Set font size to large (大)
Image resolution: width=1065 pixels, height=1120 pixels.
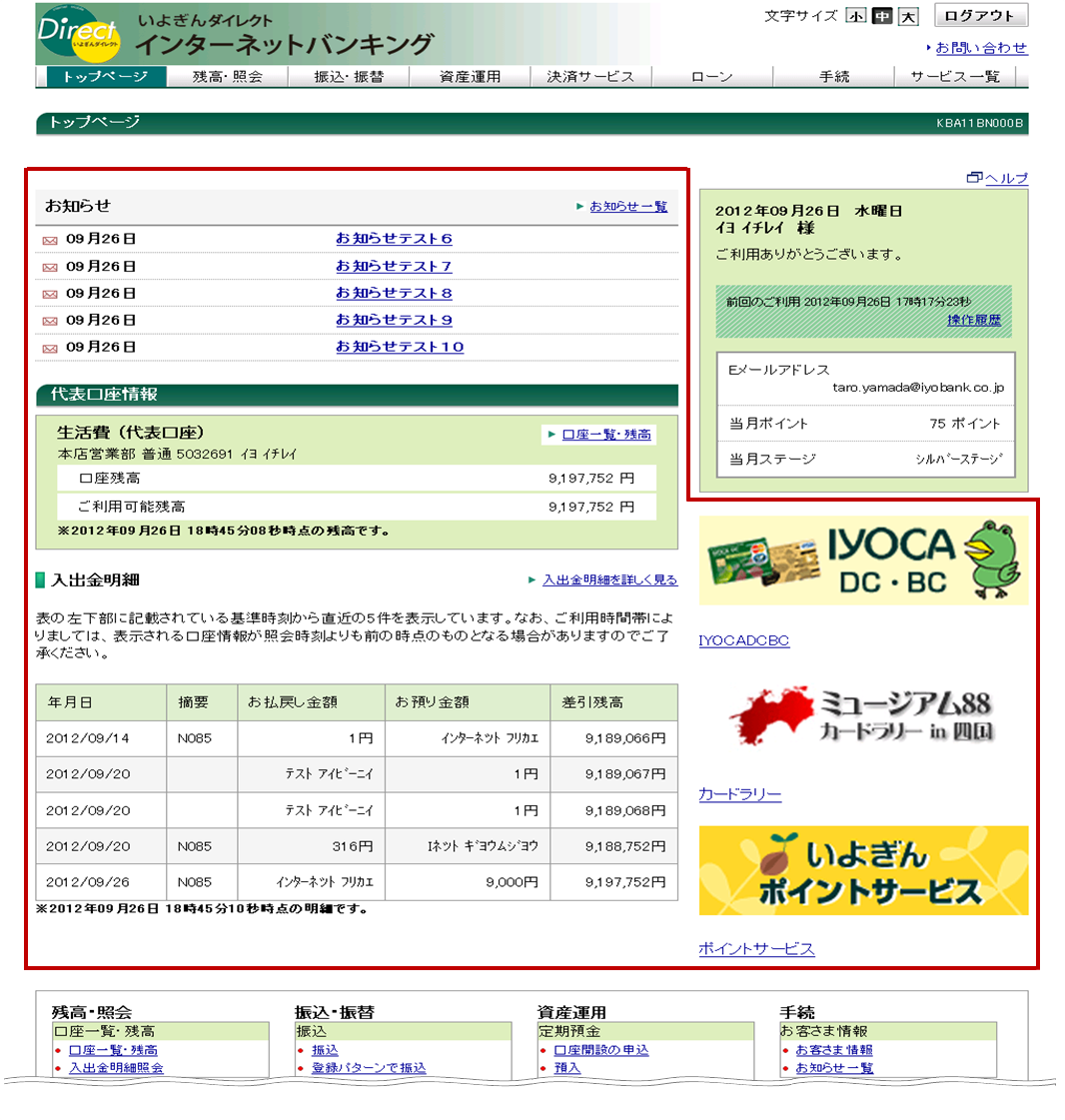908,16
